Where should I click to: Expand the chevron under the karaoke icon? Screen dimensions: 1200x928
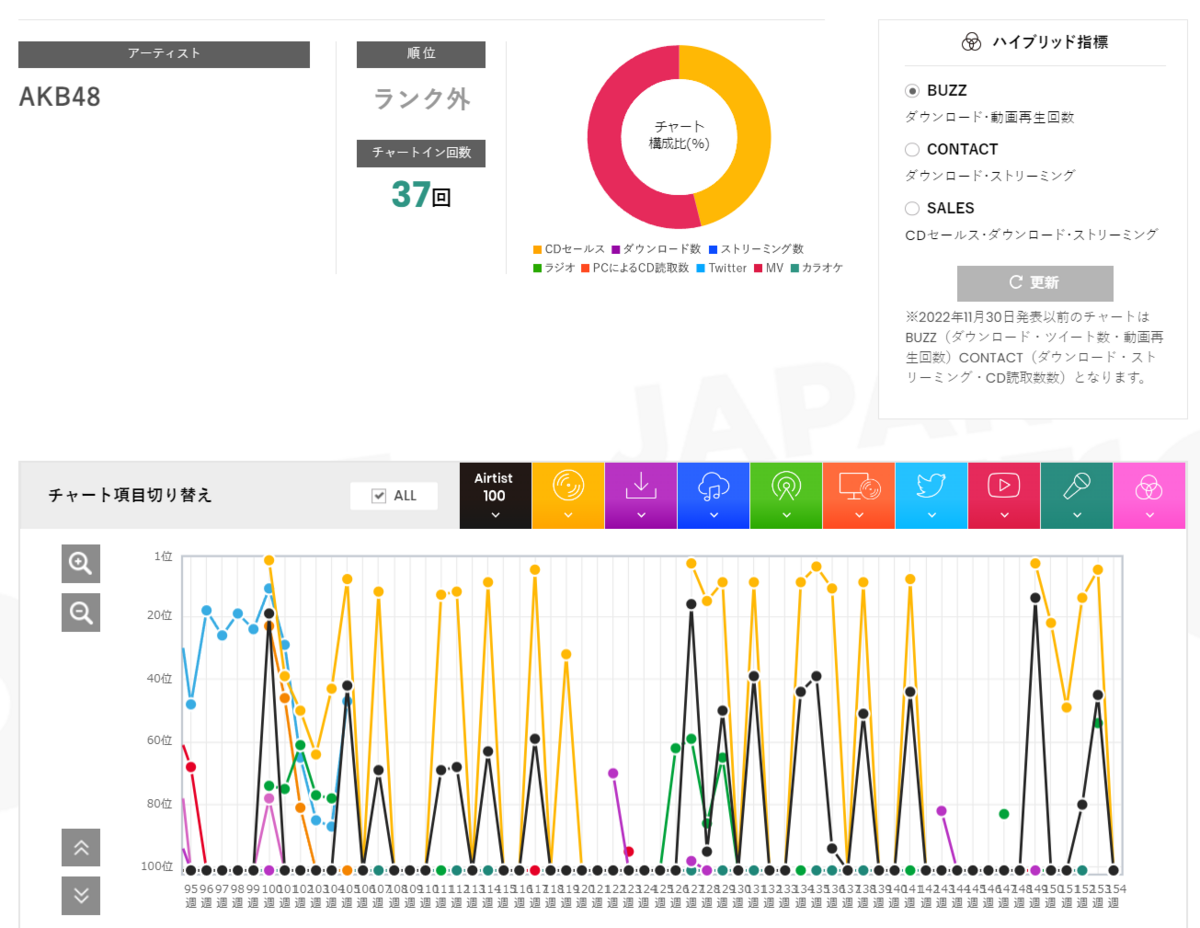coord(1077,516)
